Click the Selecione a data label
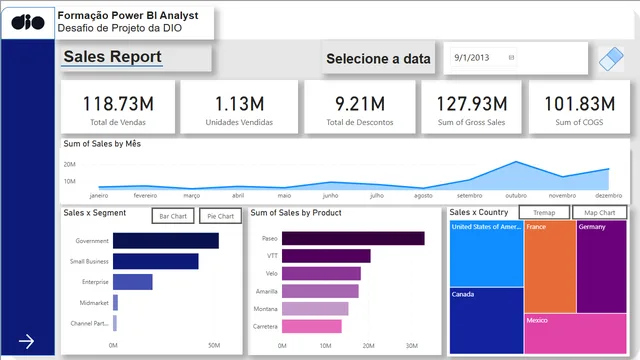The height and width of the screenshot is (360, 640). [378, 59]
